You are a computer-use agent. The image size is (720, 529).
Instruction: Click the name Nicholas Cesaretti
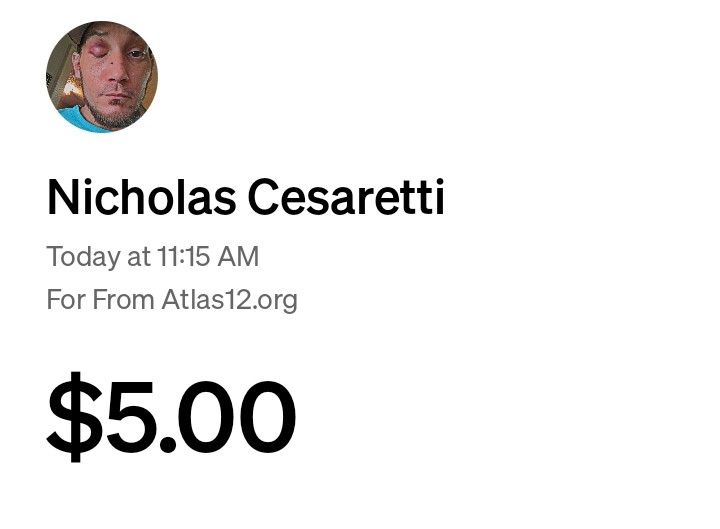click(245, 197)
